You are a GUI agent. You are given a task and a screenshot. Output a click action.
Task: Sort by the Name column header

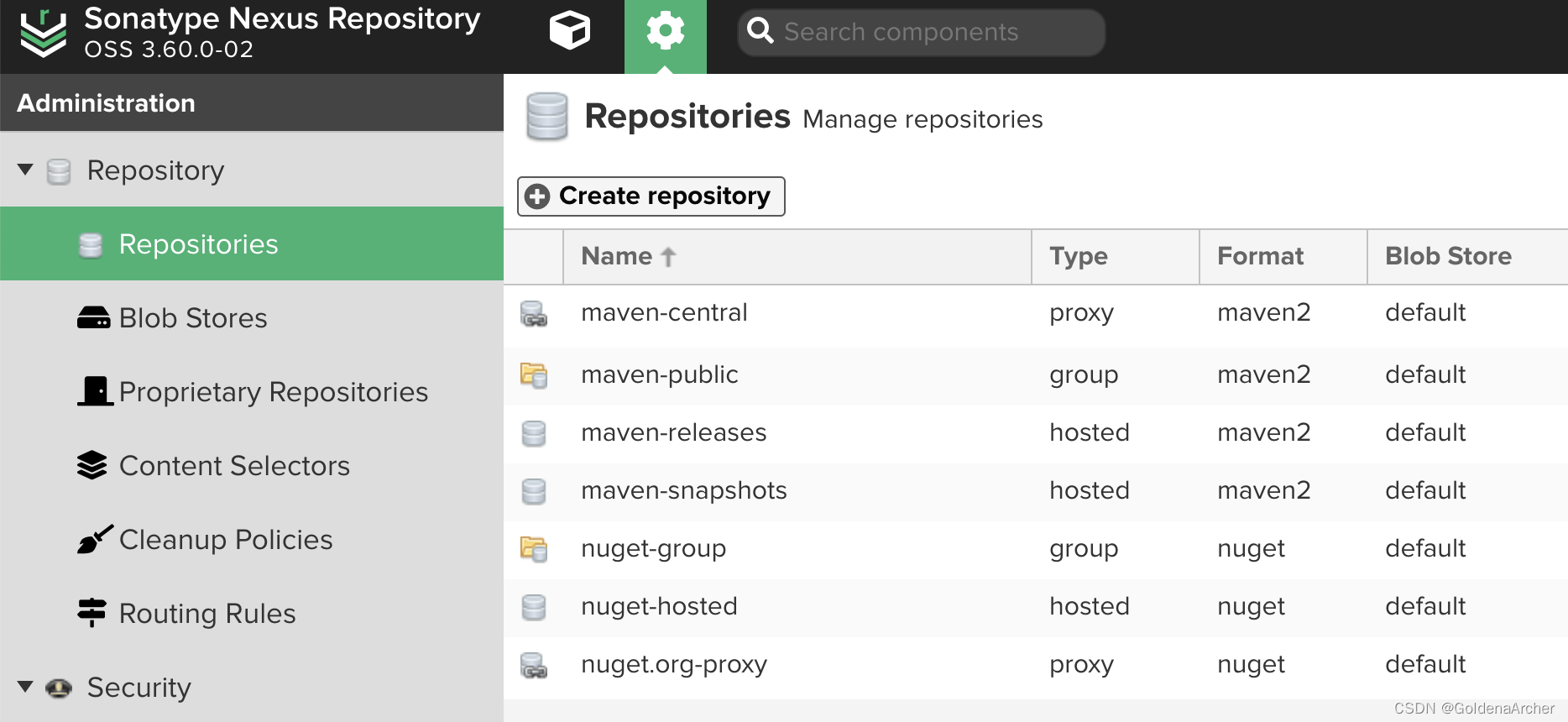click(797, 256)
